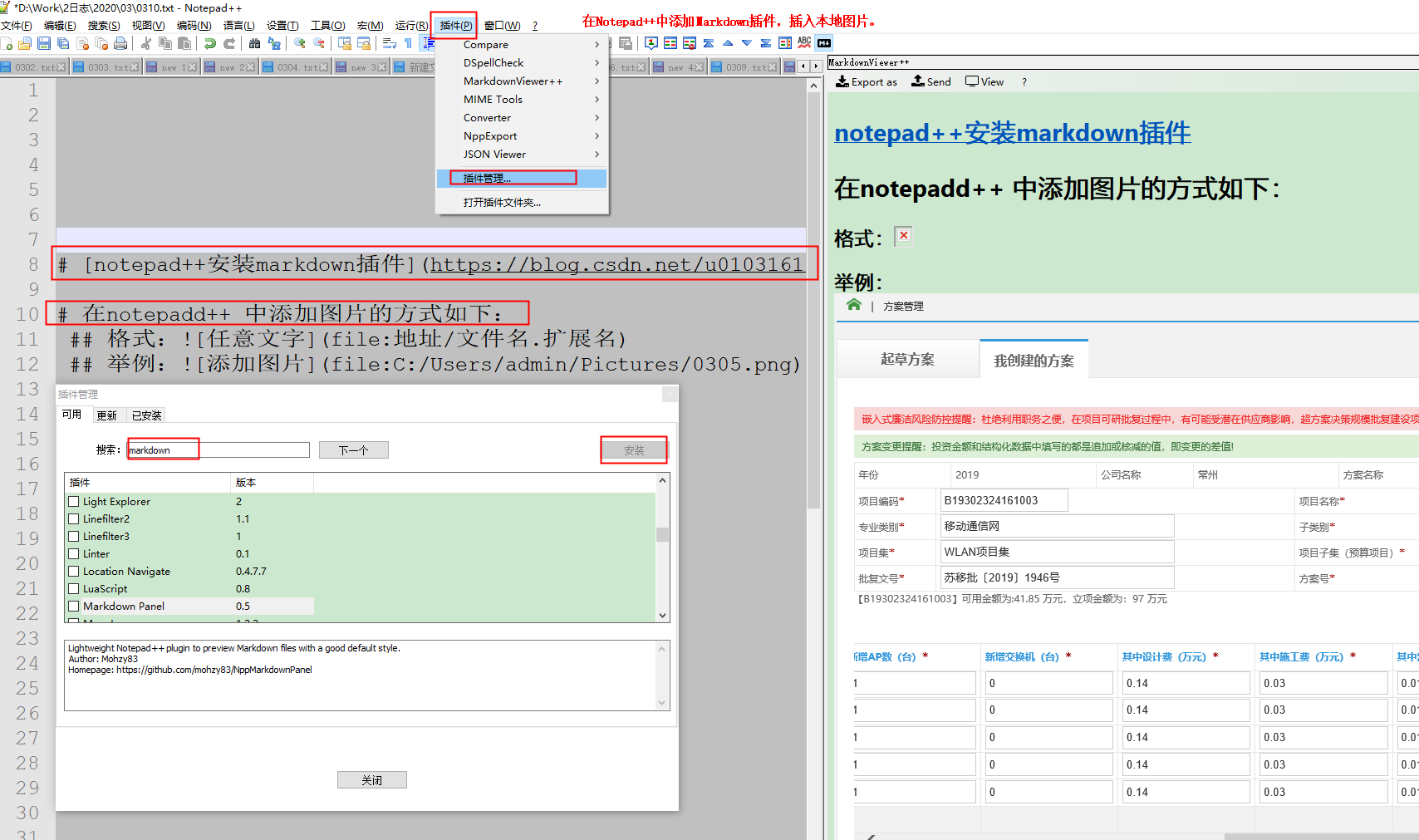This screenshot has height=840, width=1419.
Task: Check the Markdown Panel plugin checkbox
Action: (x=74, y=606)
